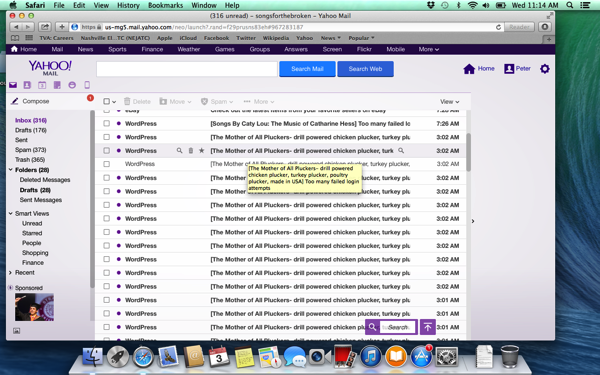
Task: Go to Sports in the Yahoo navigation bar
Action: [x=117, y=49]
